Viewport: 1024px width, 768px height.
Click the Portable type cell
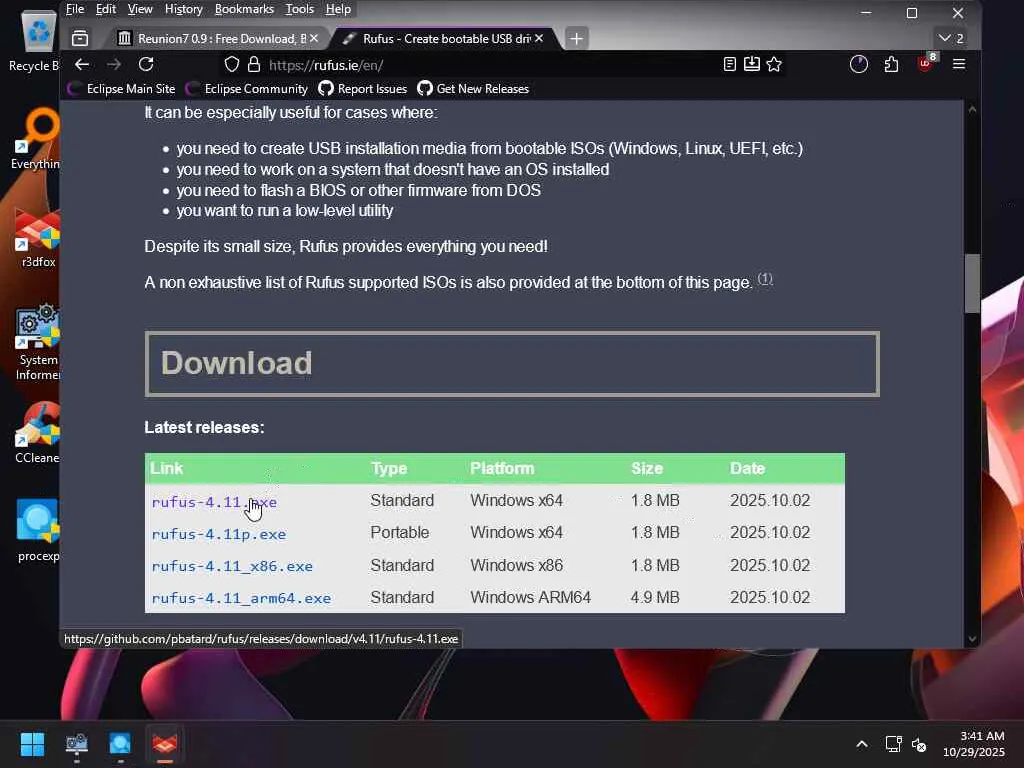pos(400,533)
